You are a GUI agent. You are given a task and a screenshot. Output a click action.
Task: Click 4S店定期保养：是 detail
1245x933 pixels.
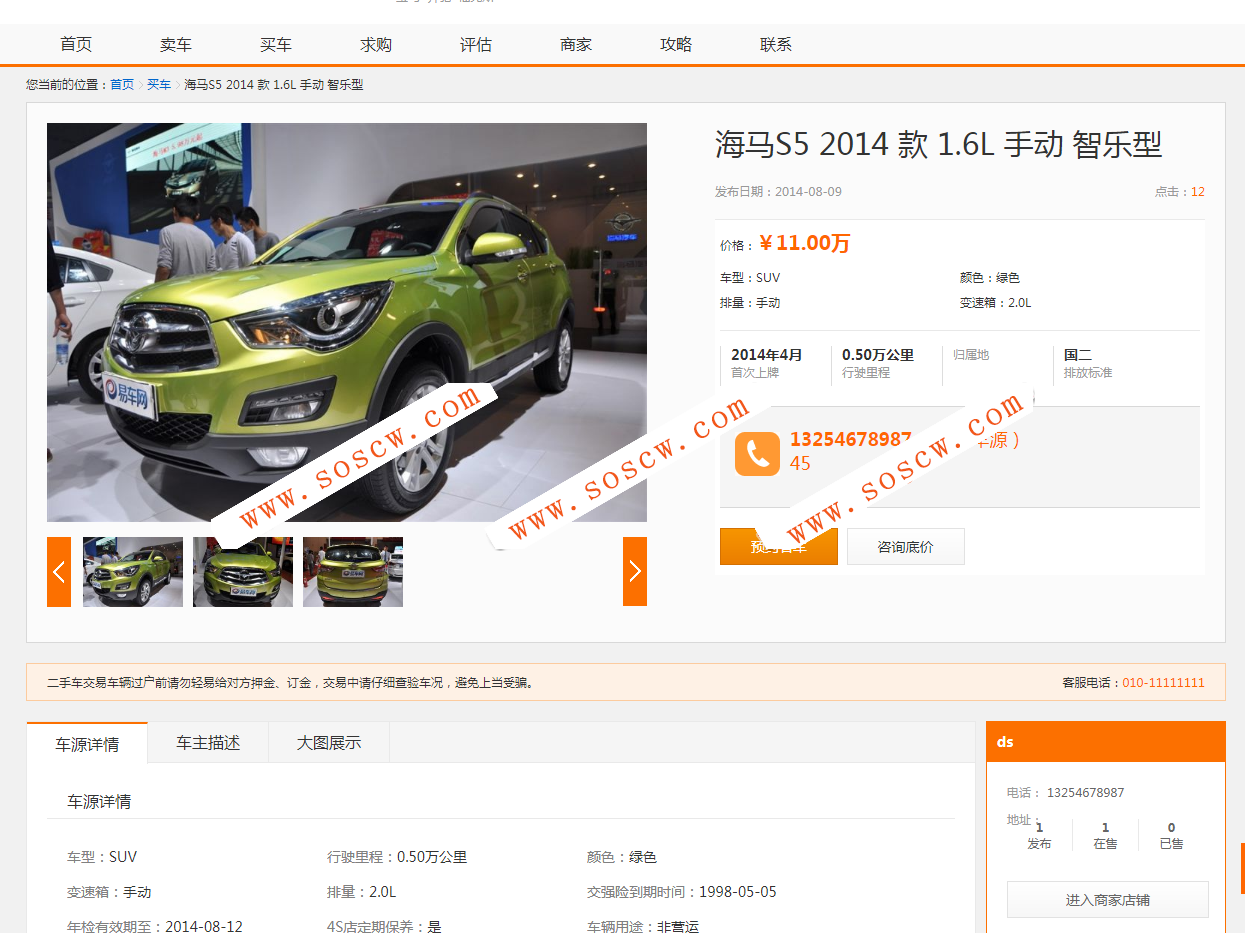point(384,926)
